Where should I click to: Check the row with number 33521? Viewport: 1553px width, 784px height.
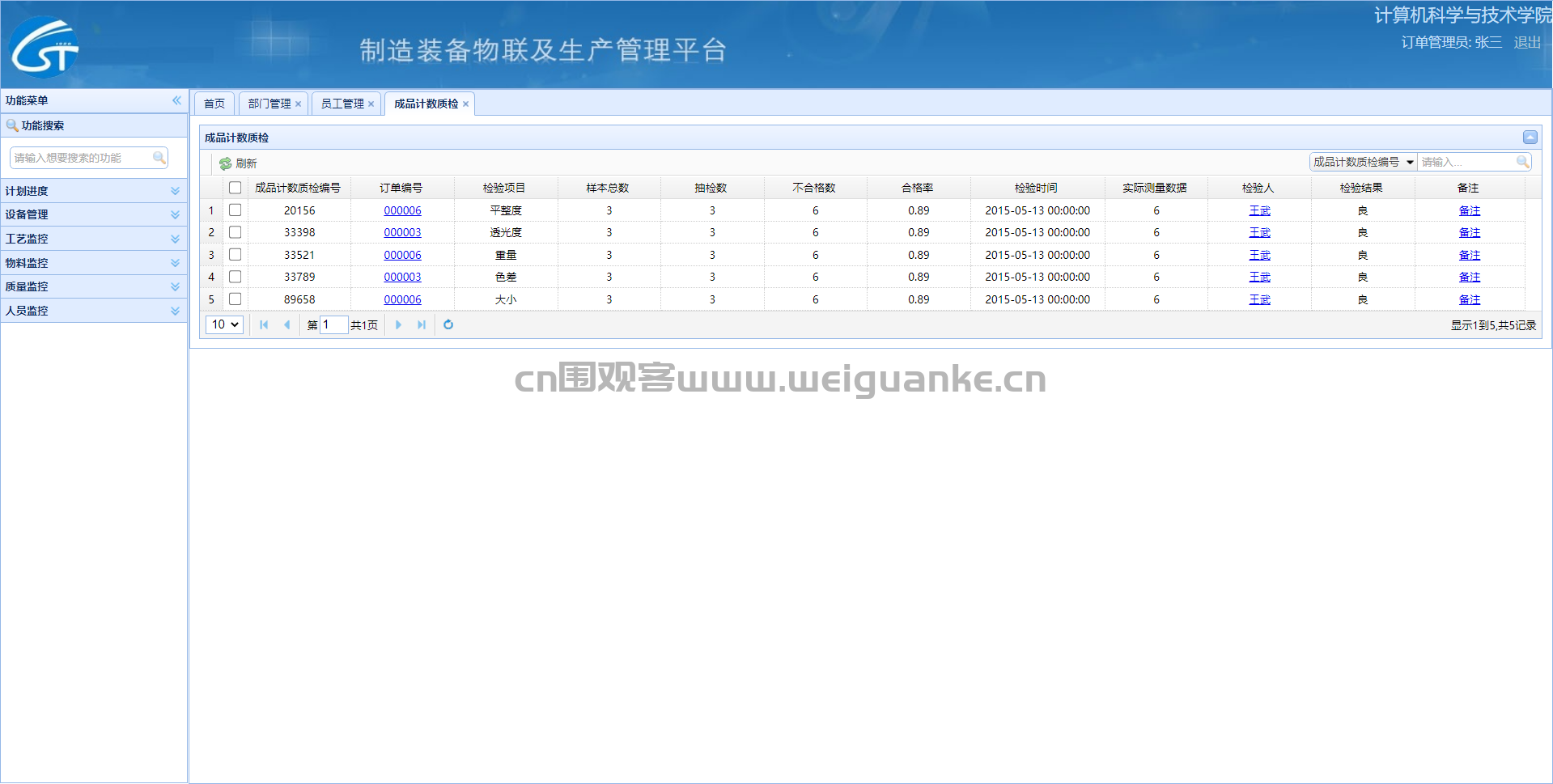[x=235, y=254]
